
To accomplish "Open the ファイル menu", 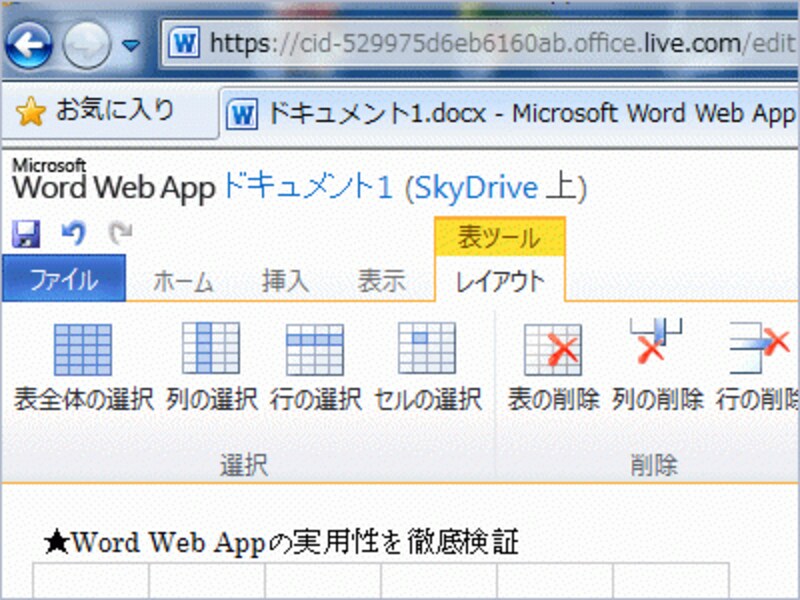I will point(64,281).
